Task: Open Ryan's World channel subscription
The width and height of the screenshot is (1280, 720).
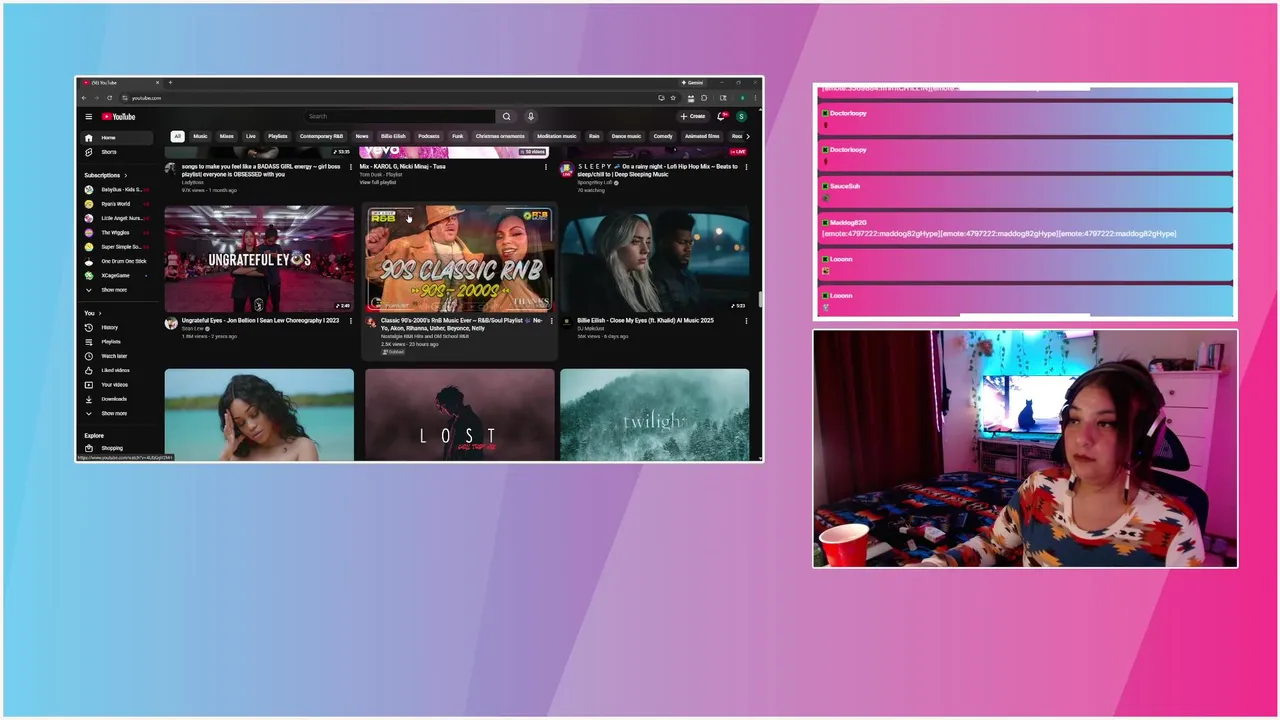Action: coord(118,204)
